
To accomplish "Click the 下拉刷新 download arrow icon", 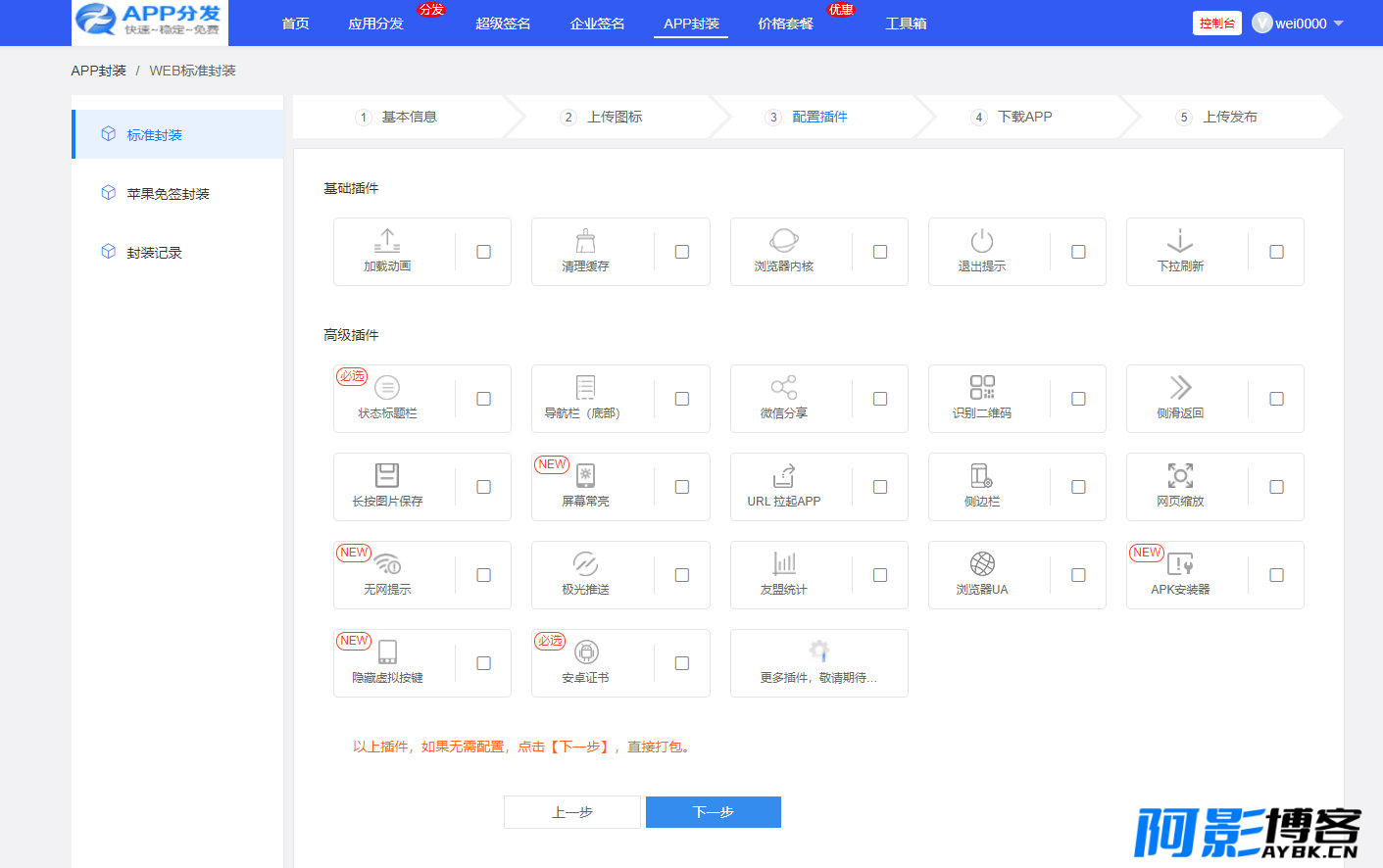I will coord(1180,241).
